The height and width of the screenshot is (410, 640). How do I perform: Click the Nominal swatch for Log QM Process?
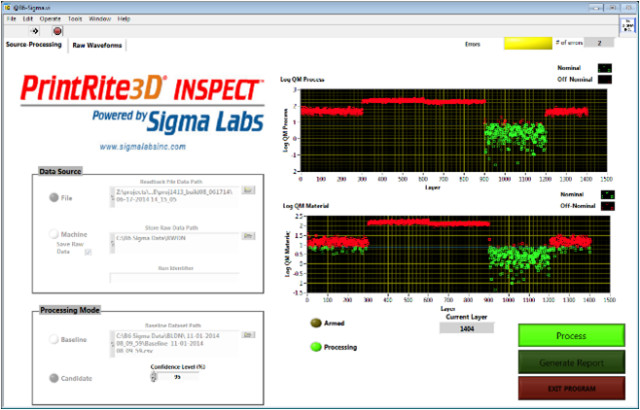click(605, 68)
